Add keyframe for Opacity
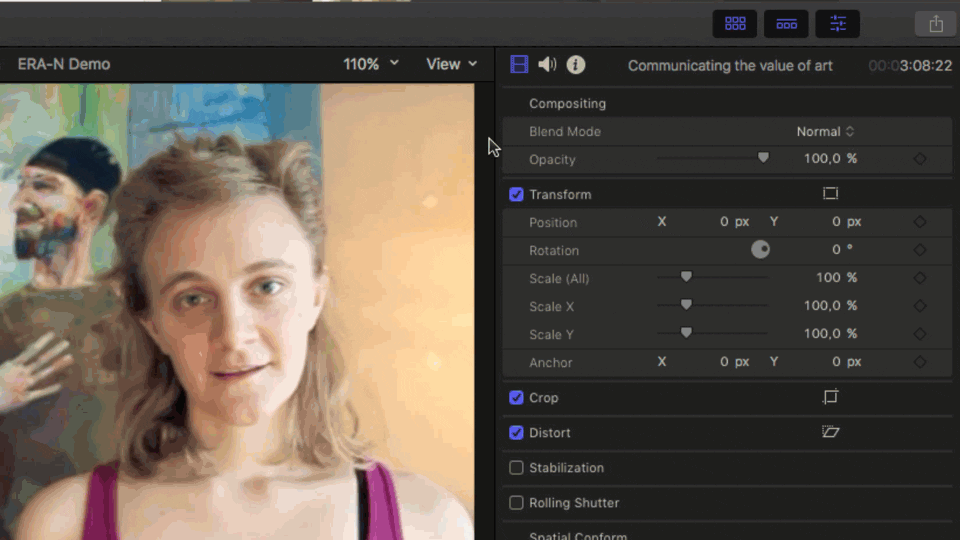The image size is (960, 540). point(920,159)
